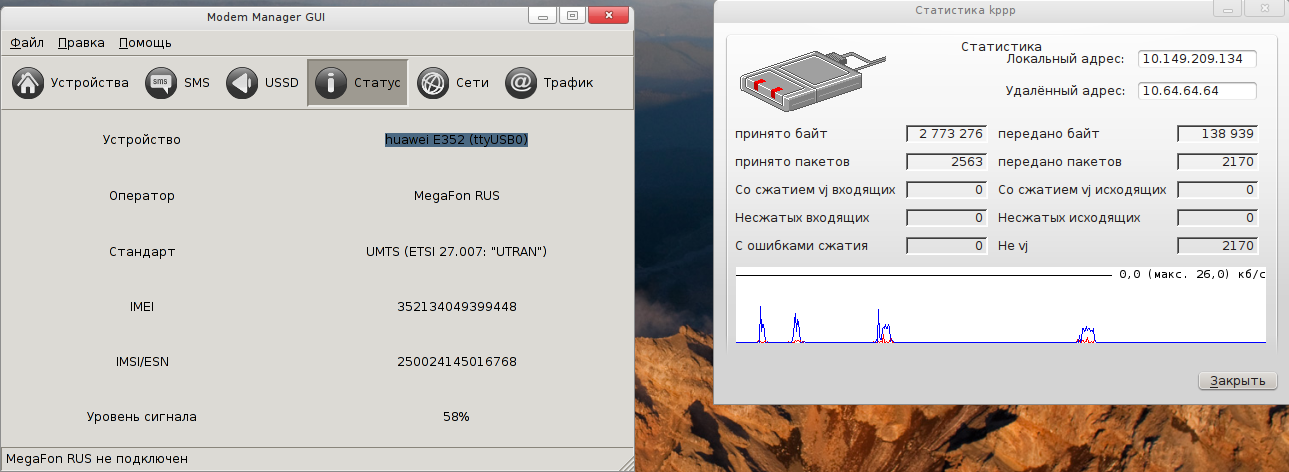Image resolution: width=1289 pixels, height=472 pixels.
Task: Open the Правка menu
Action: 81,43
